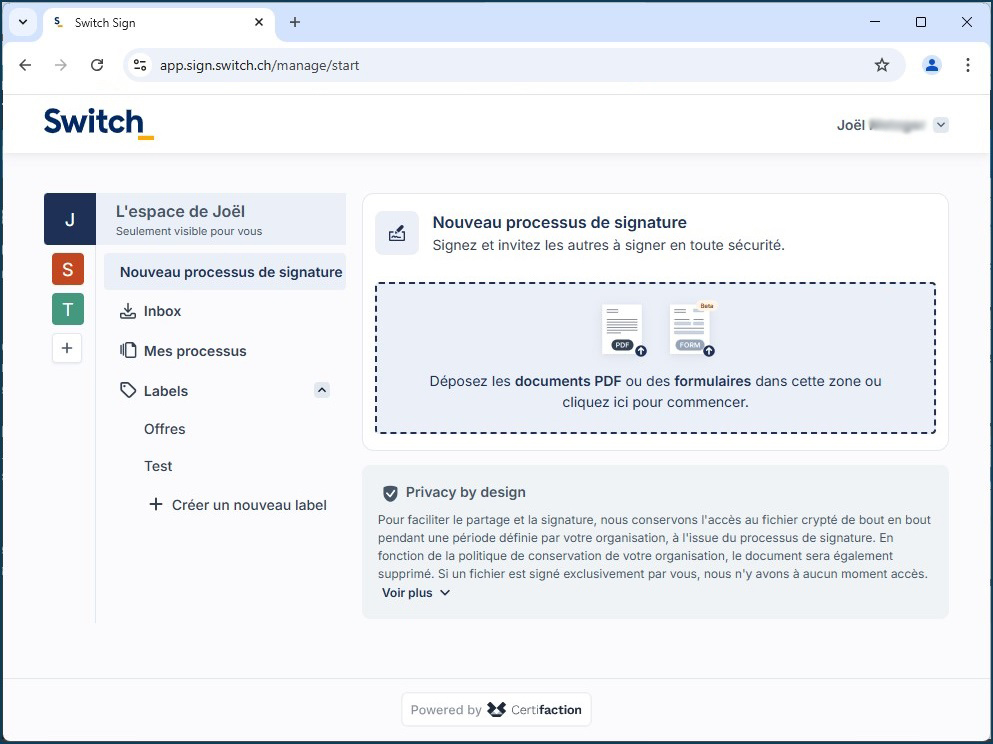Image resolution: width=993 pixels, height=744 pixels.
Task: Click the PDF document upload icon
Action: pos(623,330)
